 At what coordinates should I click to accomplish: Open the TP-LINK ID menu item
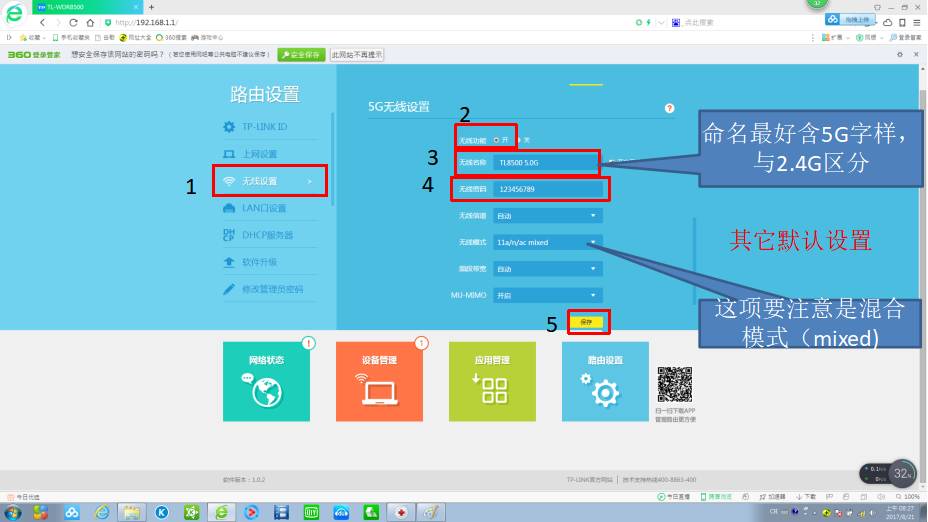[x=264, y=127]
